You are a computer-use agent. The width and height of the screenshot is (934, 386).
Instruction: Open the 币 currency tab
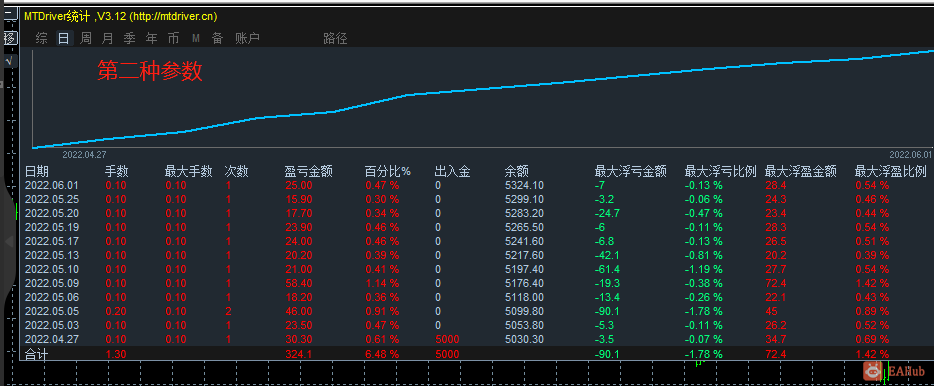[173, 39]
